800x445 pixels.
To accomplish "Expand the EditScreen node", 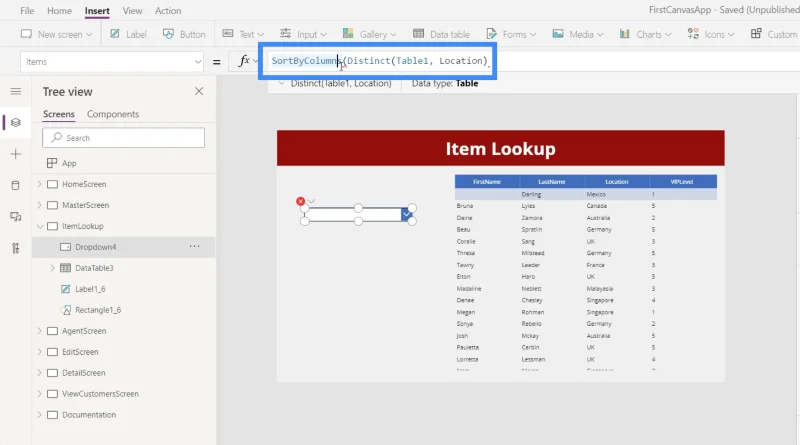I will (39, 352).
